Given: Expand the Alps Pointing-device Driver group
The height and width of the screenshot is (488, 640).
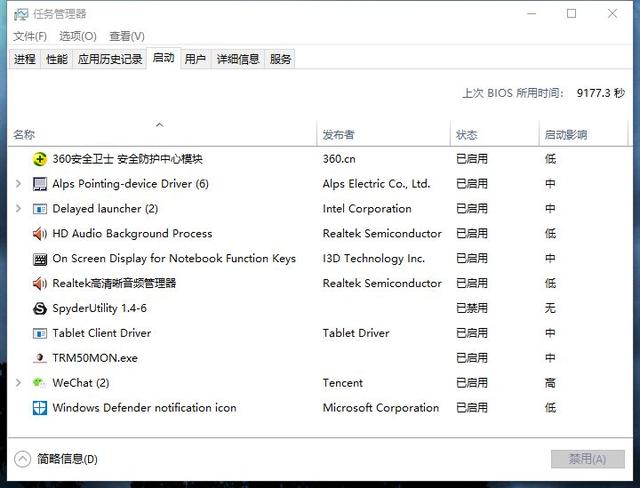Looking at the screenshot, I should point(18,184).
